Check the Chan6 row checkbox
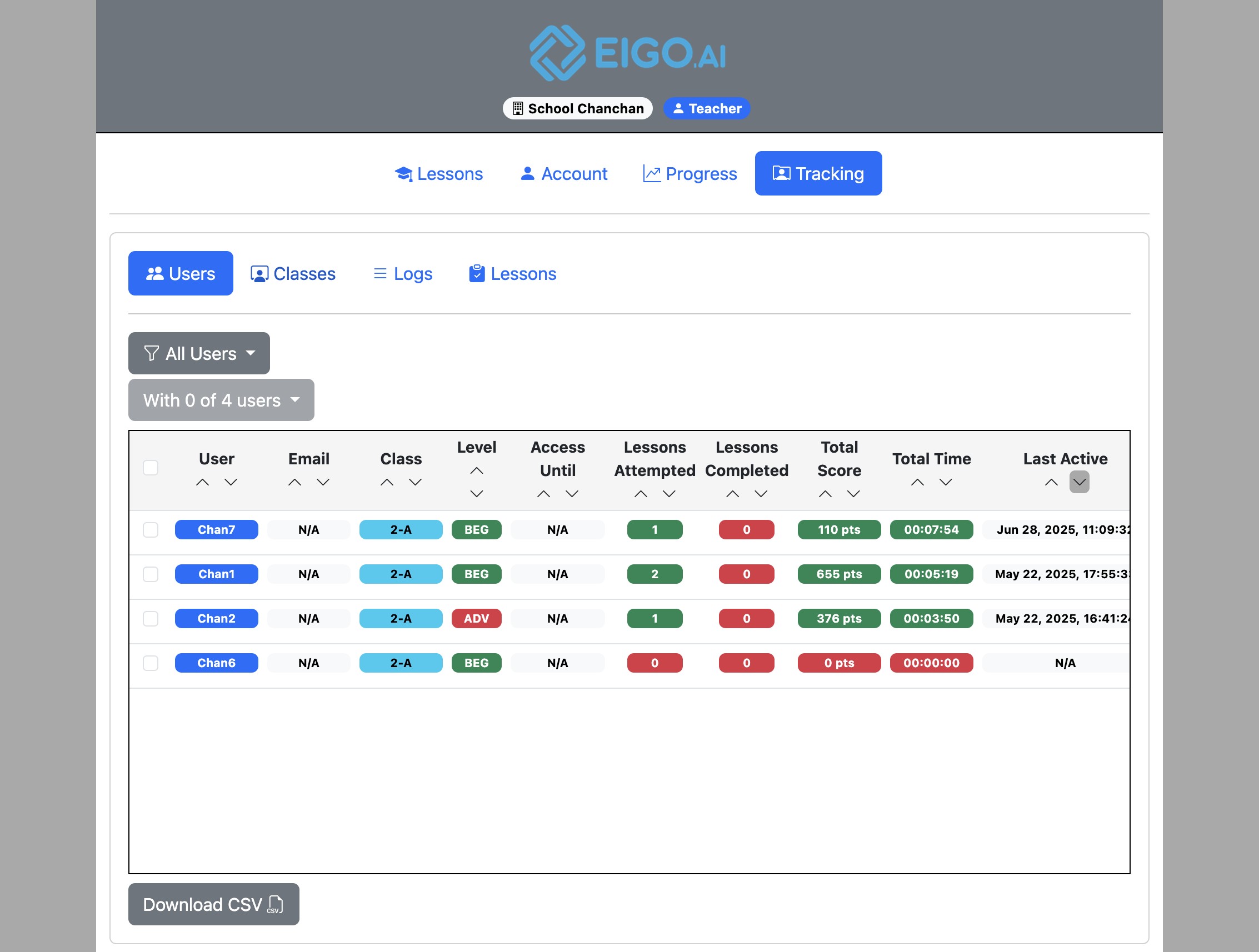The height and width of the screenshot is (952, 1259). [x=151, y=663]
